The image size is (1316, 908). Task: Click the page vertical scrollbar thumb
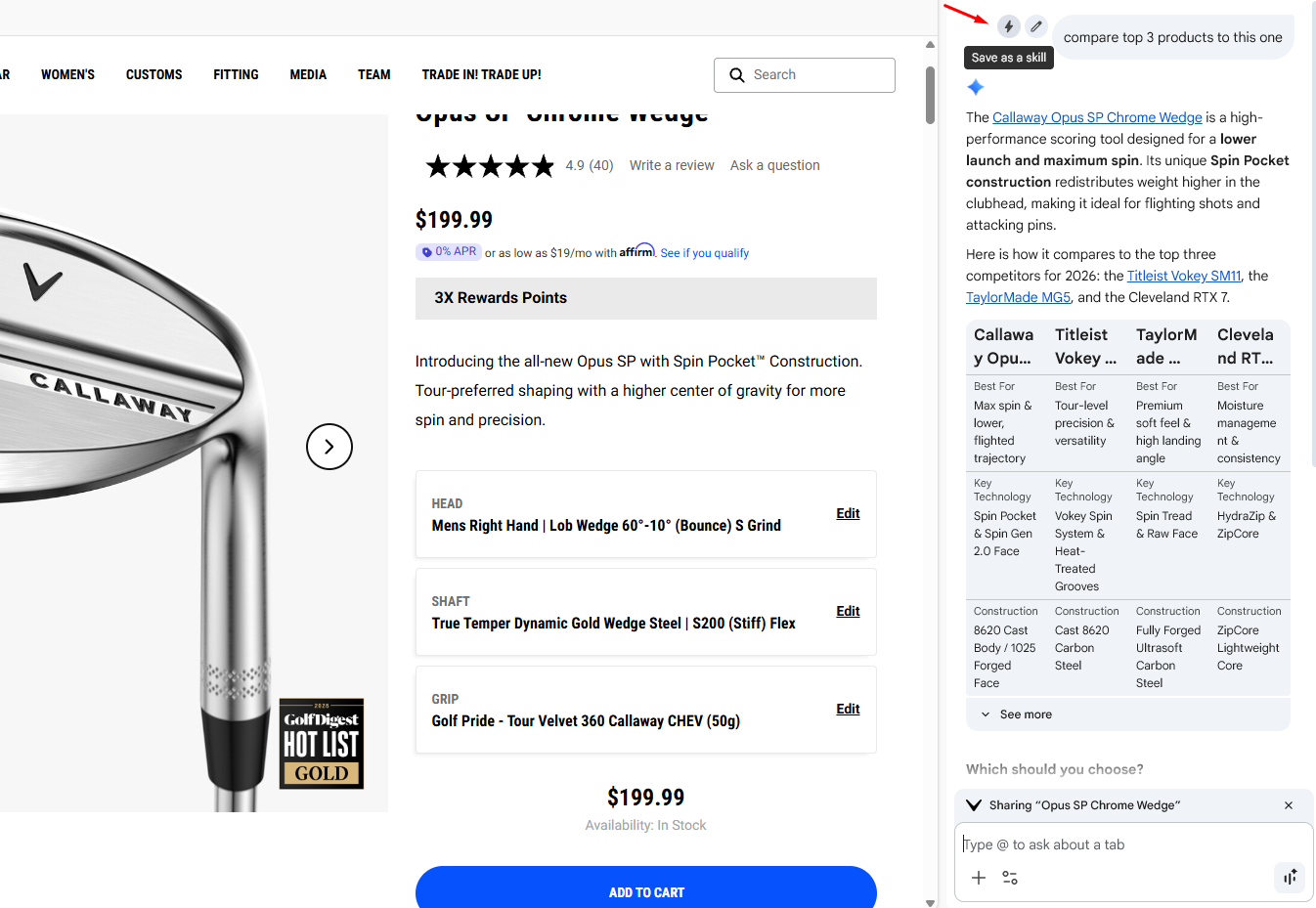[930, 95]
